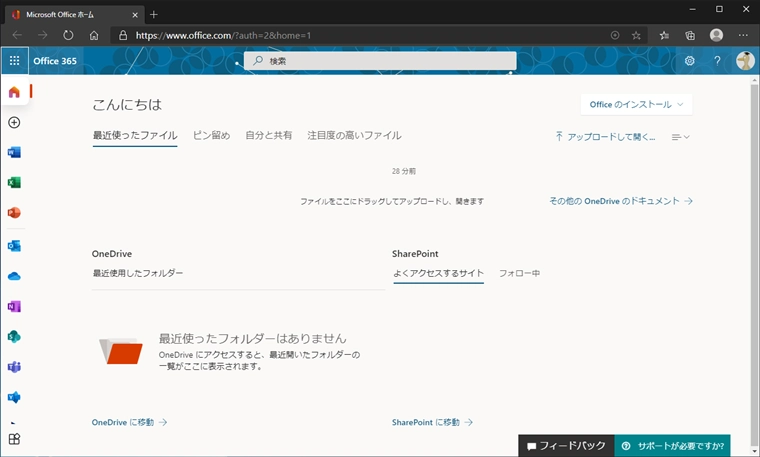Open the フィードバック button

coord(566,445)
